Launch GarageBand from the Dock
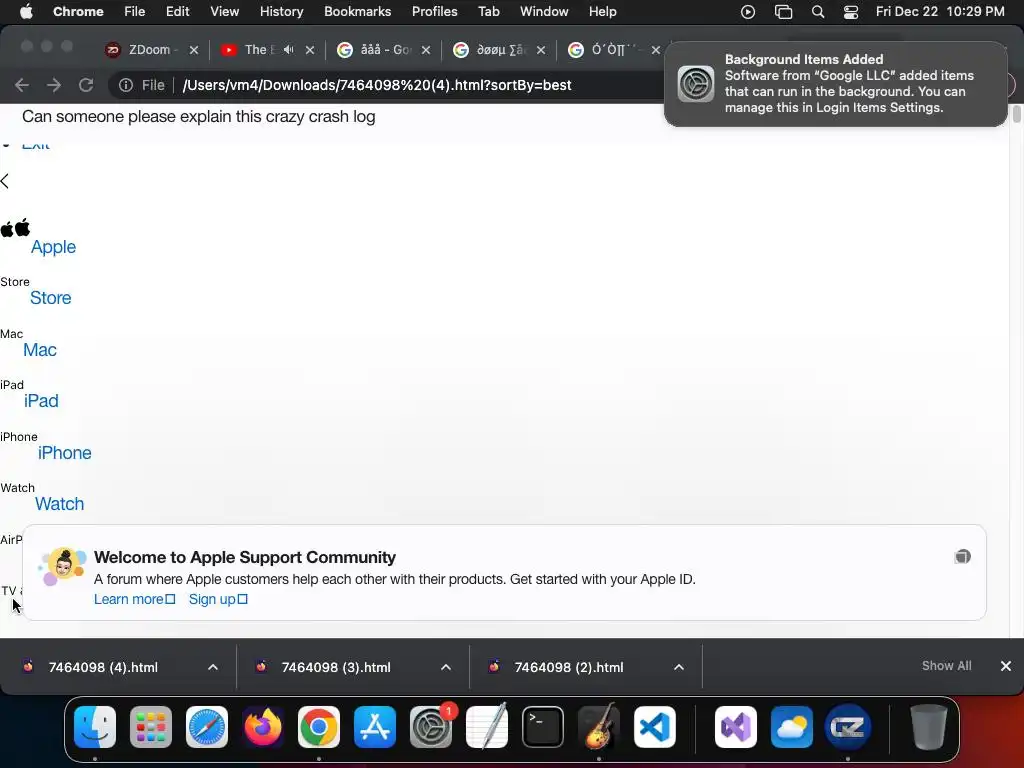1024x768 pixels. coord(599,727)
